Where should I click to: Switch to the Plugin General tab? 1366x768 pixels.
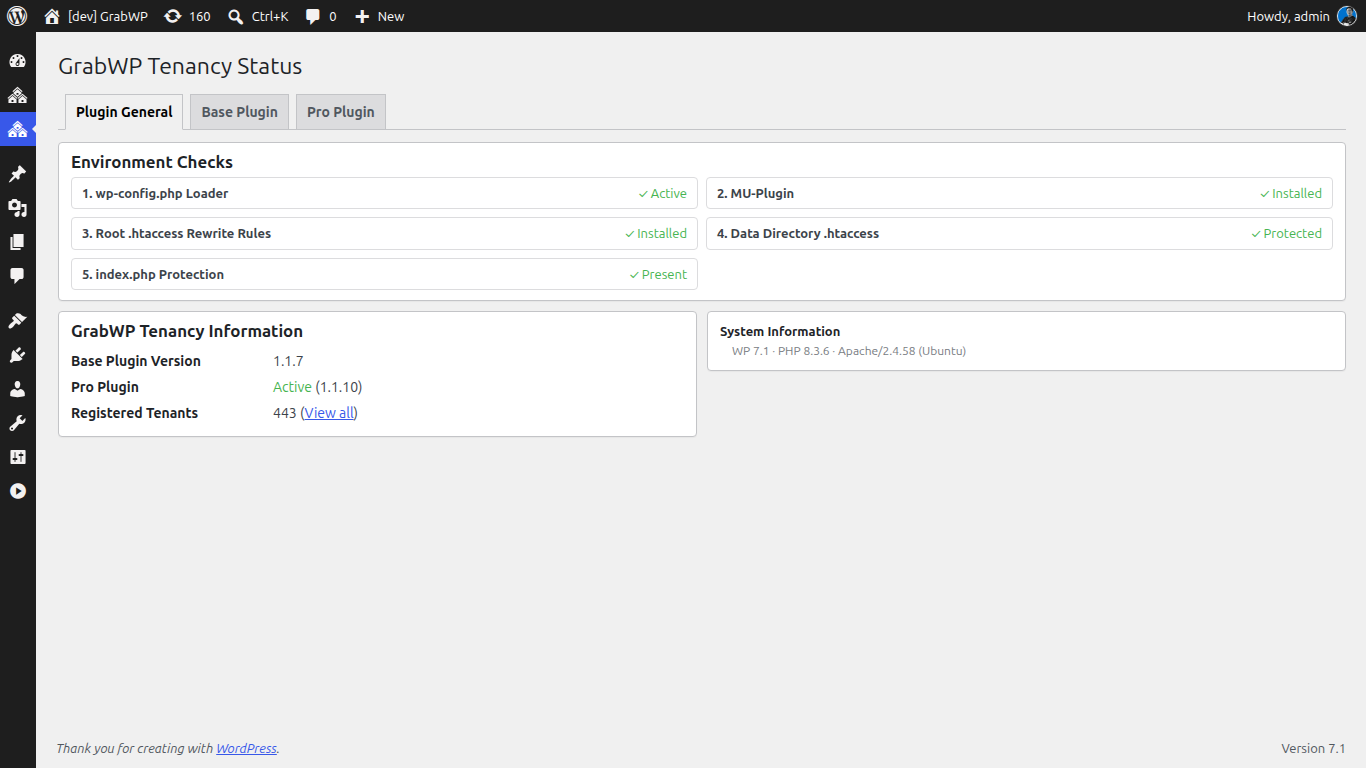pyautogui.click(x=124, y=112)
